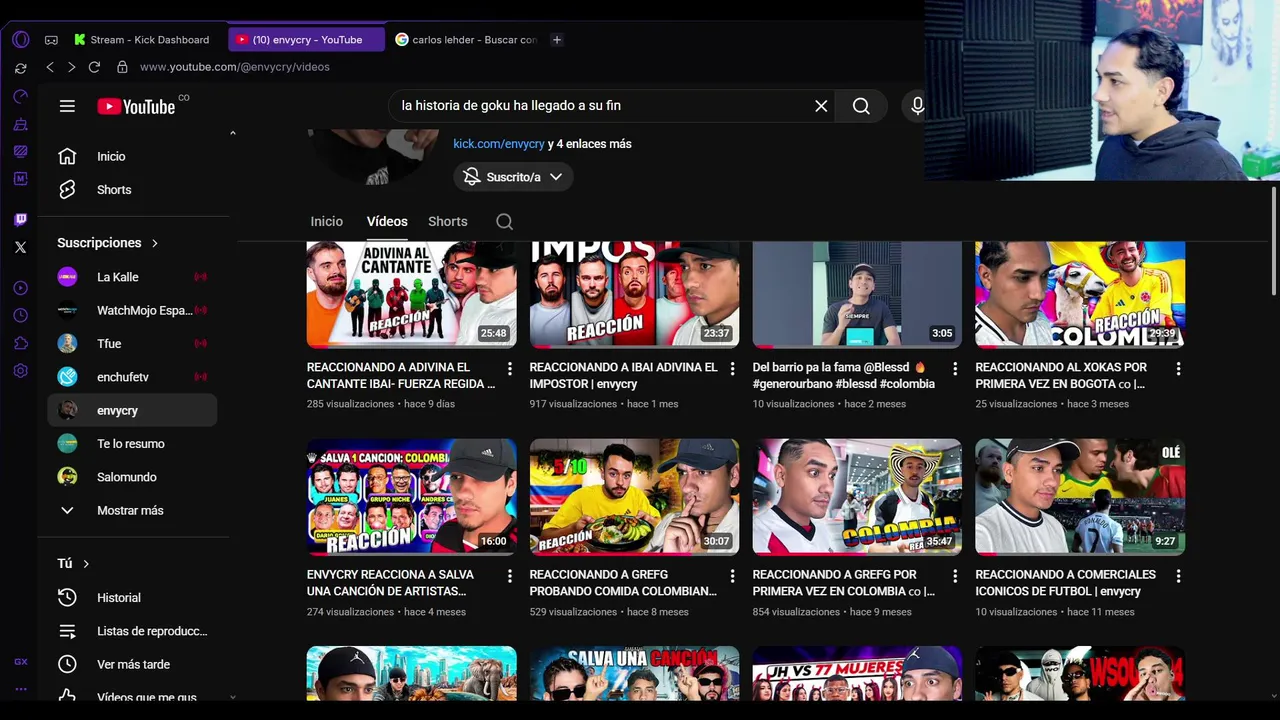
Task: Open Extensions cube icon in Opera sidebar
Action: (x=21, y=343)
